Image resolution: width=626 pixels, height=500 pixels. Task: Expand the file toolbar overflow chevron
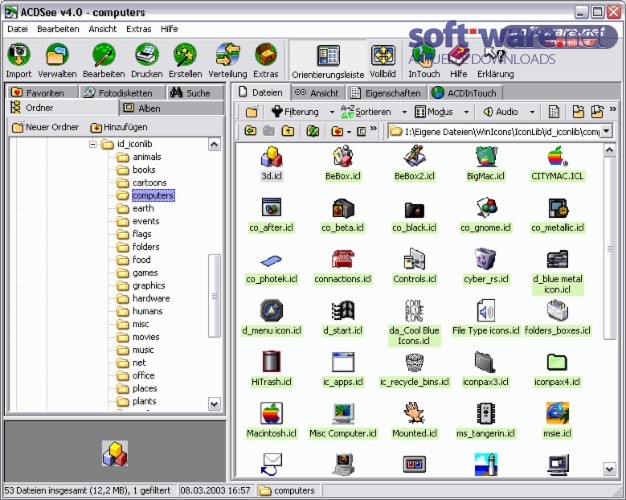click(613, 109)
